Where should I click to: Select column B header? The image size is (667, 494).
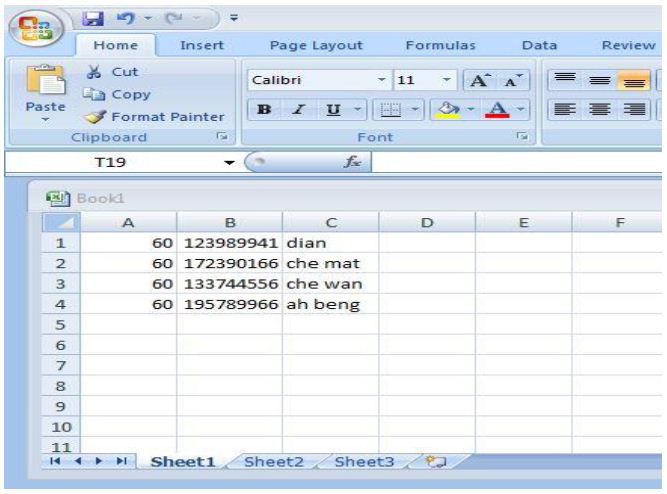coord(230,222)
